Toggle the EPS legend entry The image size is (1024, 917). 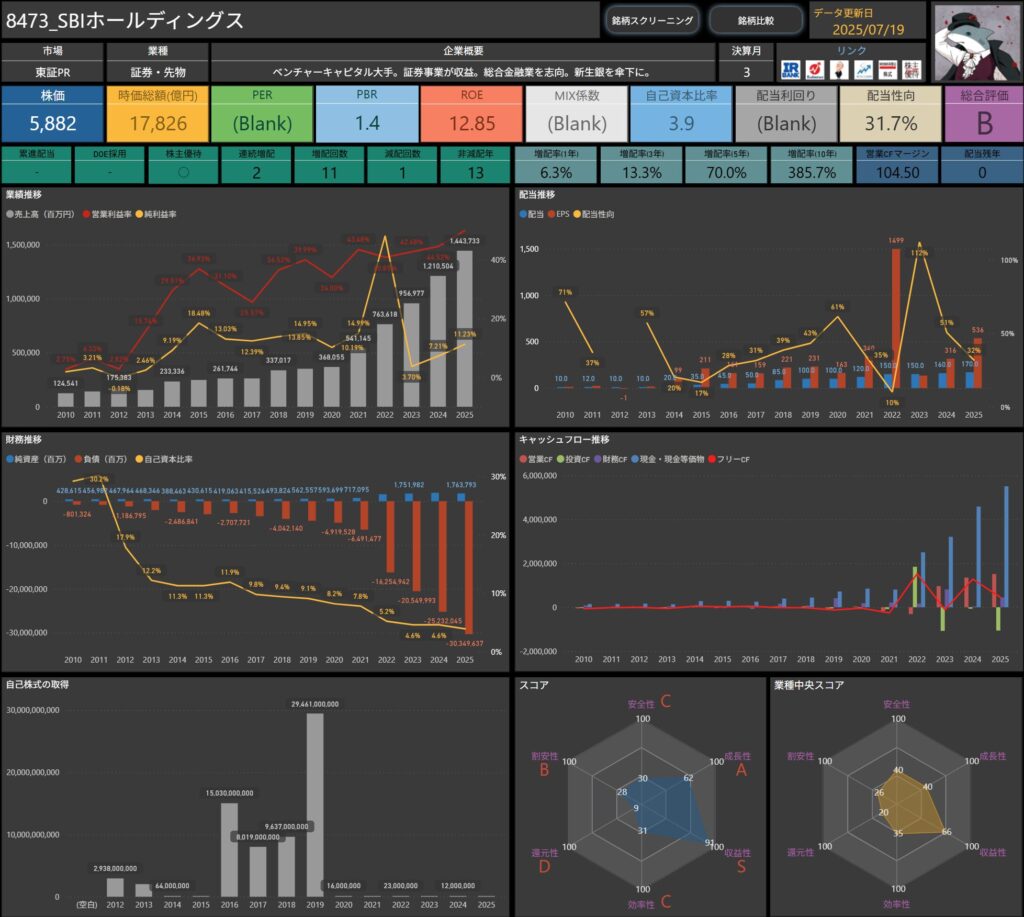[x=559, y=214]
